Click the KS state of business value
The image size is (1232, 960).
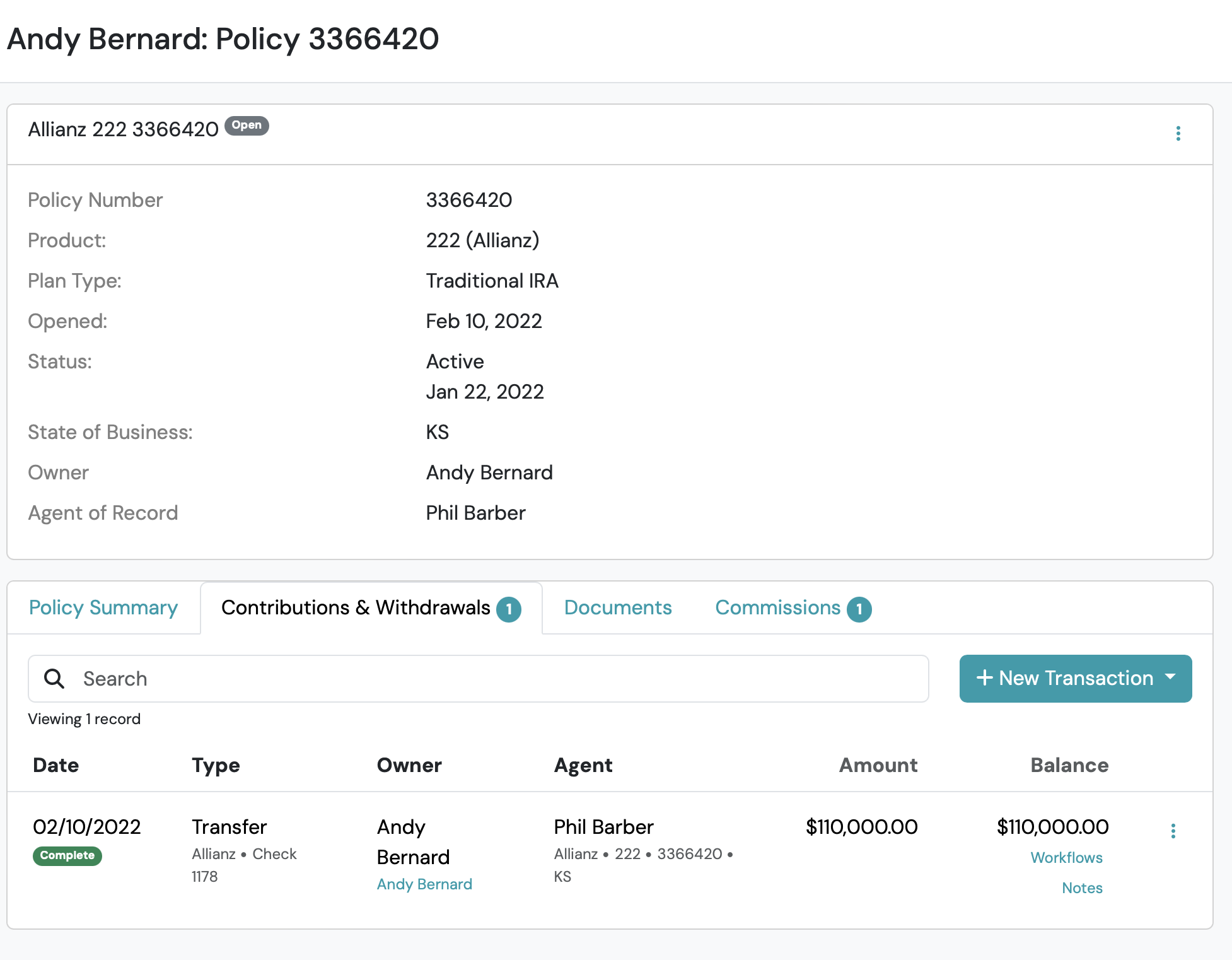[438, 432]
